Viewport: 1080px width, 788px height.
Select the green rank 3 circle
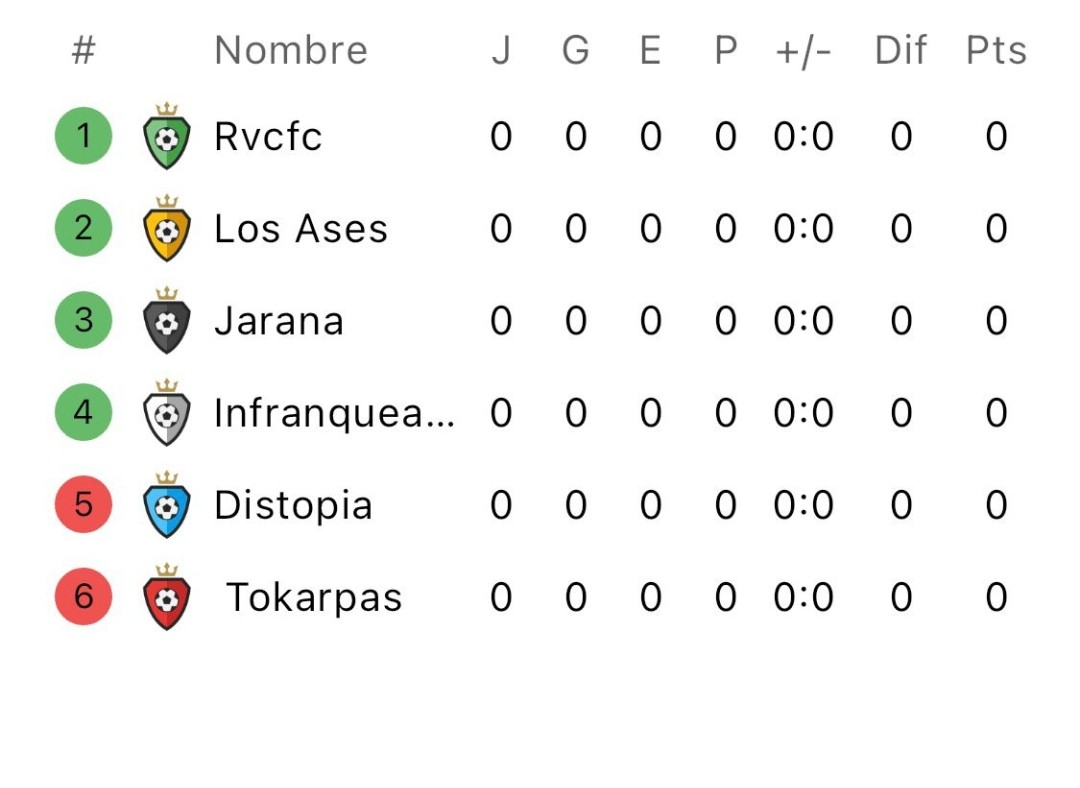click(x=83, y=320)
